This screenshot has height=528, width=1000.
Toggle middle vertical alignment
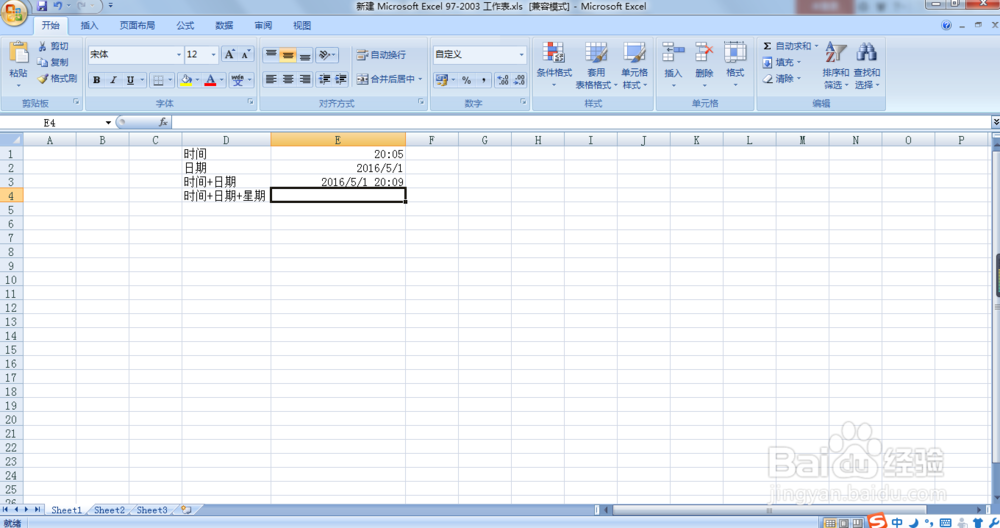point(288,55)
